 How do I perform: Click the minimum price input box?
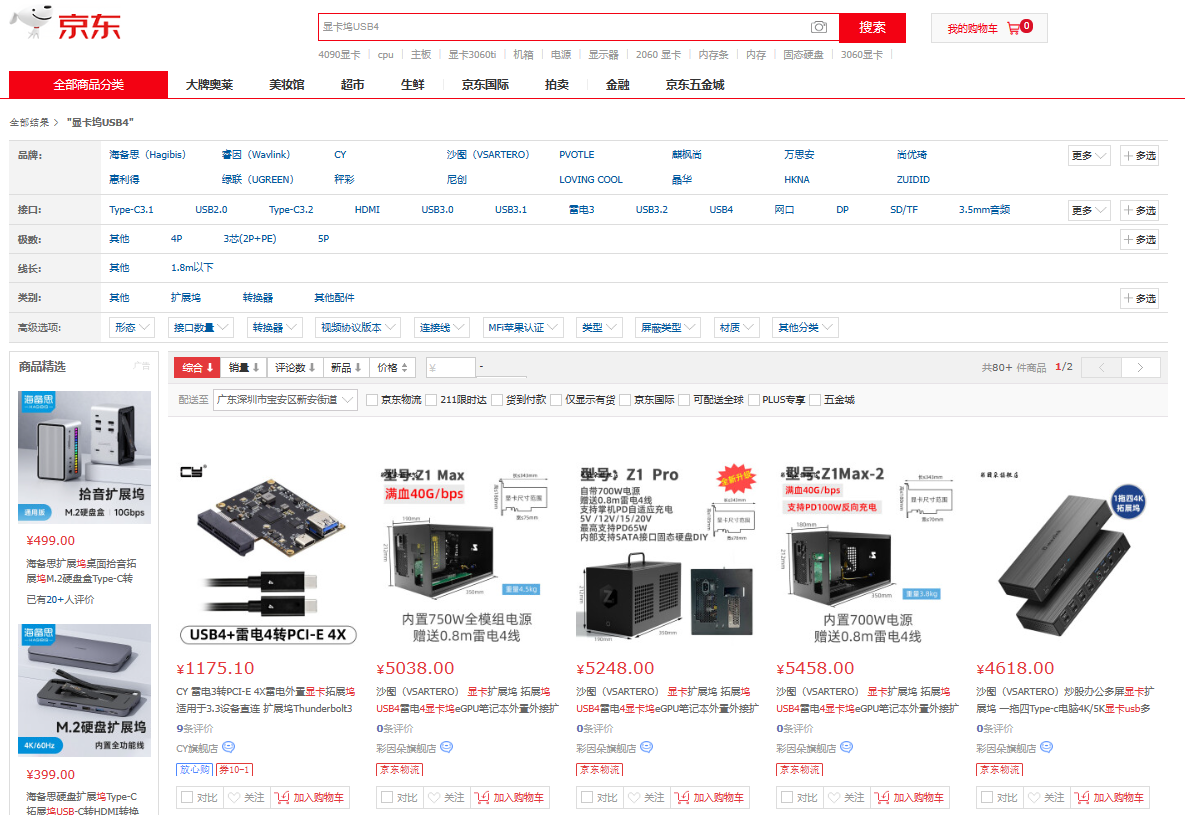pos(450,367)
